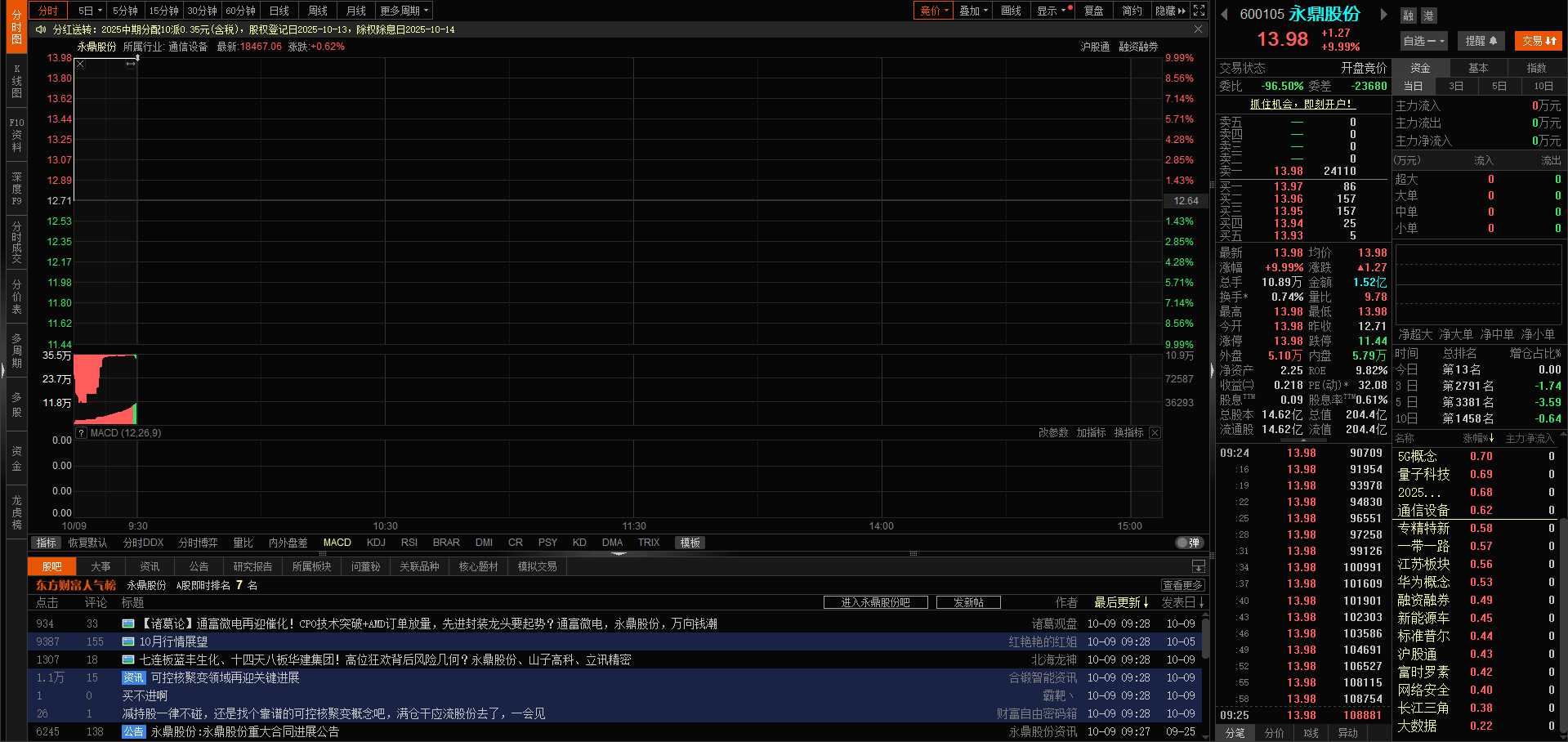This screenshot has width=1568, height=742.
Task: Toggle 隐藏 hide side panel button
Action: pyautogui.click(x=1170, y=11)
